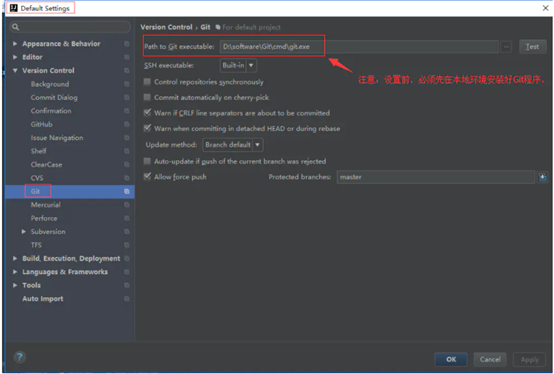Screen dimensions: 554x374
Task: Click the project-level icon beside Perforce
Action: pyautogui.click(x=126, y=218)
